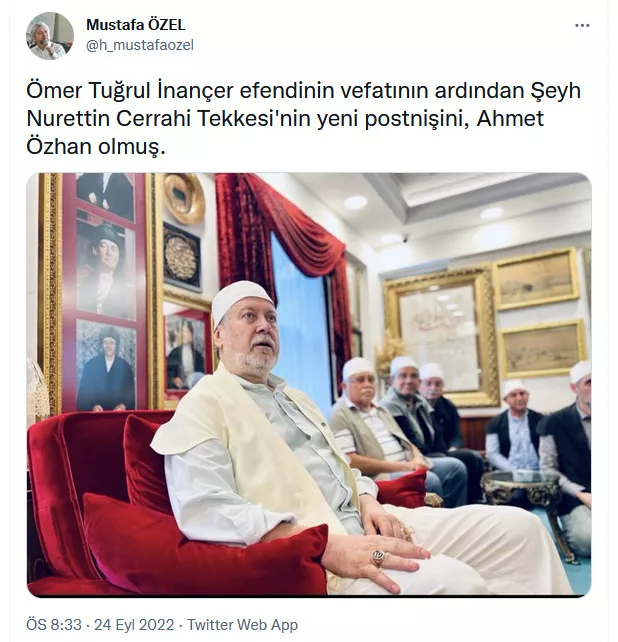Click Mustafa ÖZEL's profile avatar
This screenshot has width=618, height=642.
[50, 36]
